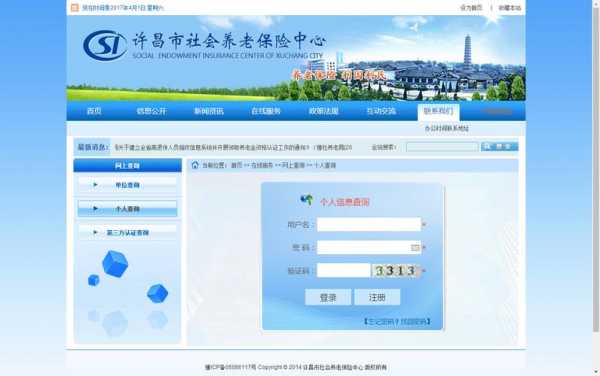The height and width of the screenshot is (376, 600).
Task: Click the home icon in breadcrumb bar
Action: coord(195,165)
